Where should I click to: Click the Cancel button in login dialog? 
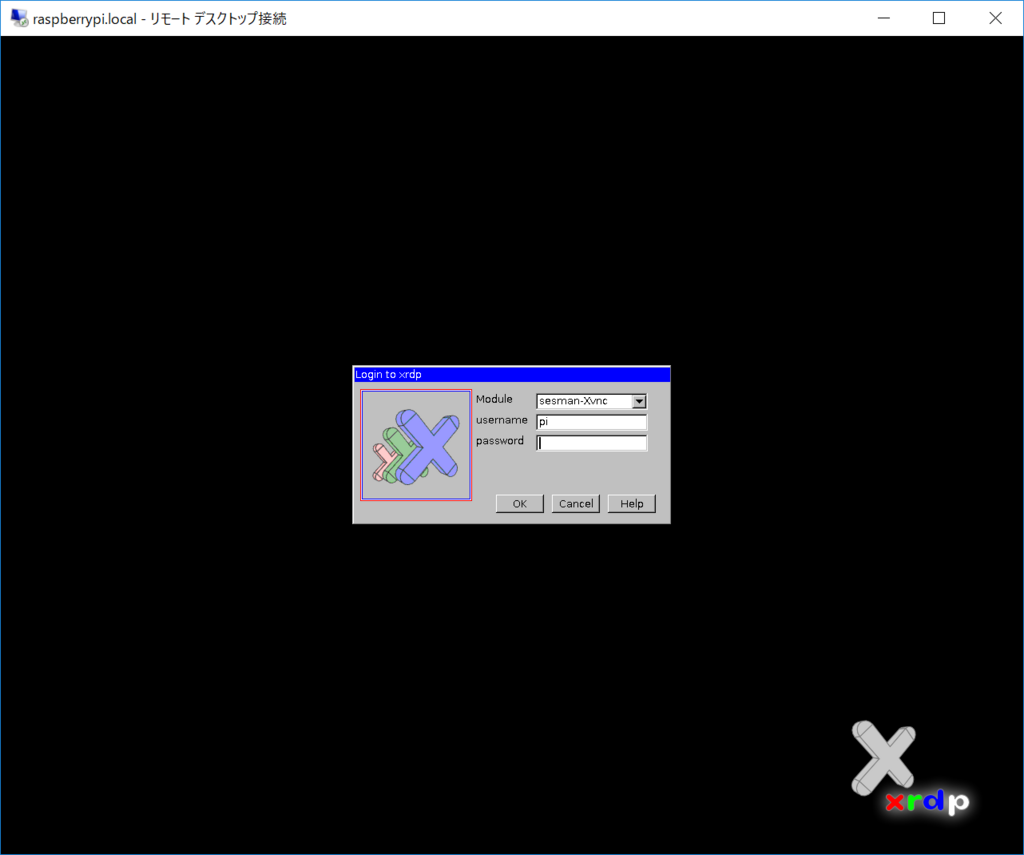(575, 504)
